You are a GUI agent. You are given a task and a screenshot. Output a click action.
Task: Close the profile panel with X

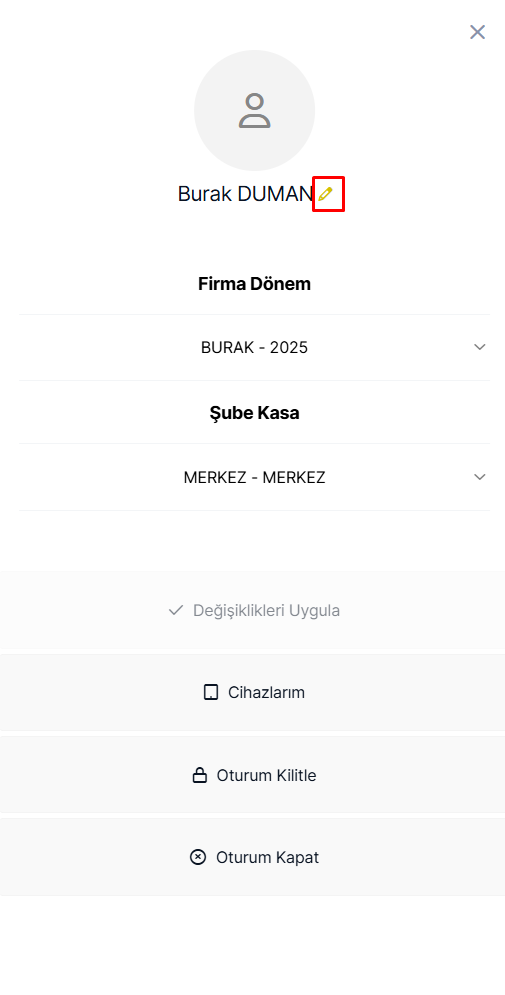[477, 32]
